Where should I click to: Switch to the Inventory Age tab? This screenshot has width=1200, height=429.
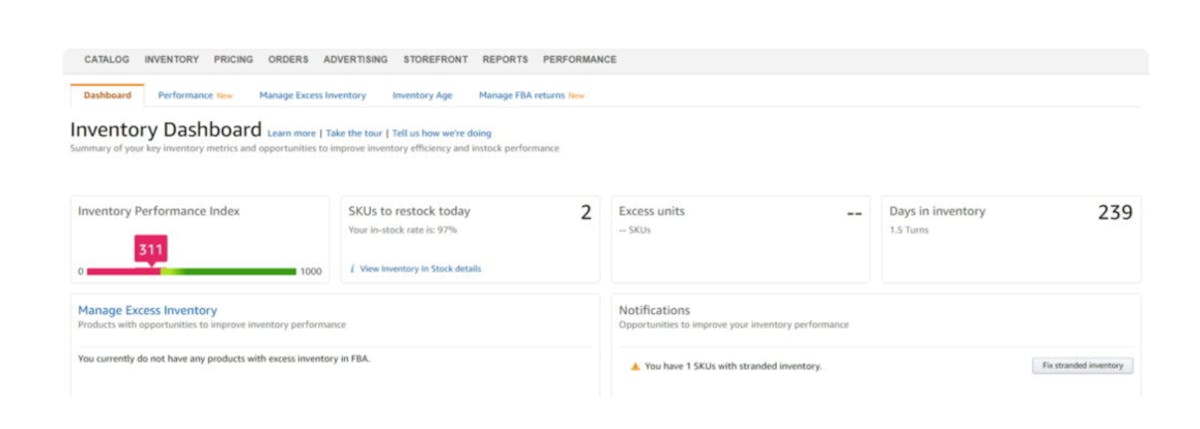point(422,96)
